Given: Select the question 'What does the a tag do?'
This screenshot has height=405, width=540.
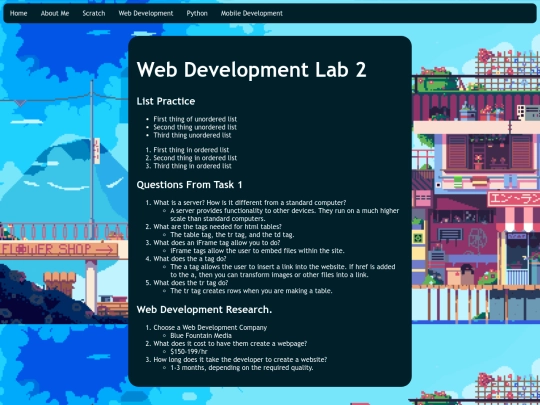Looking at the screenshot, I should pos(190,259).
